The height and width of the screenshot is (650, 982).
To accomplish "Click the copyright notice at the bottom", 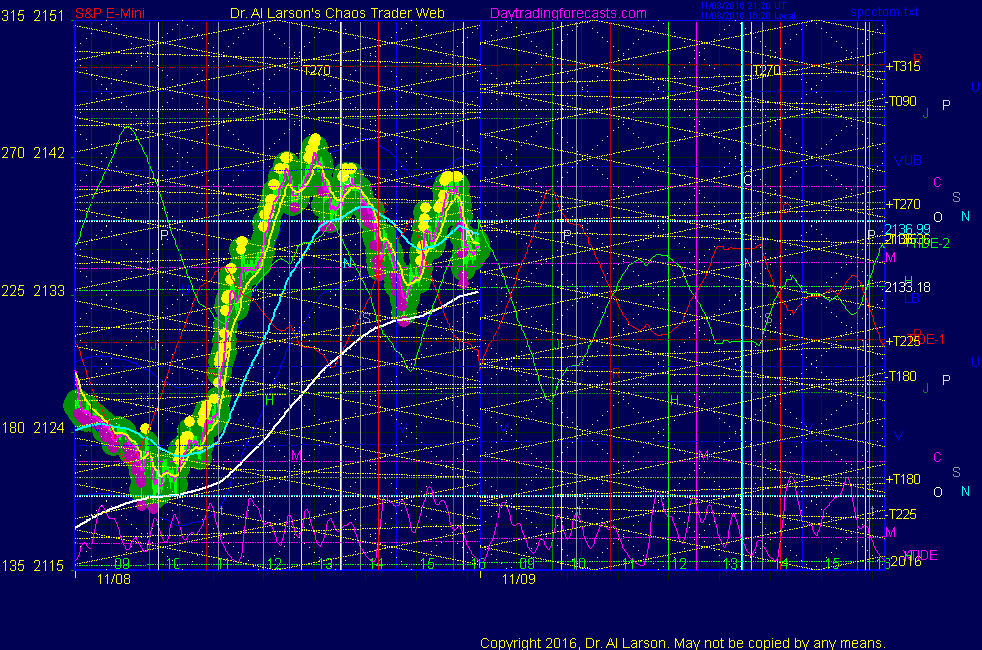I will coord(682,642).
